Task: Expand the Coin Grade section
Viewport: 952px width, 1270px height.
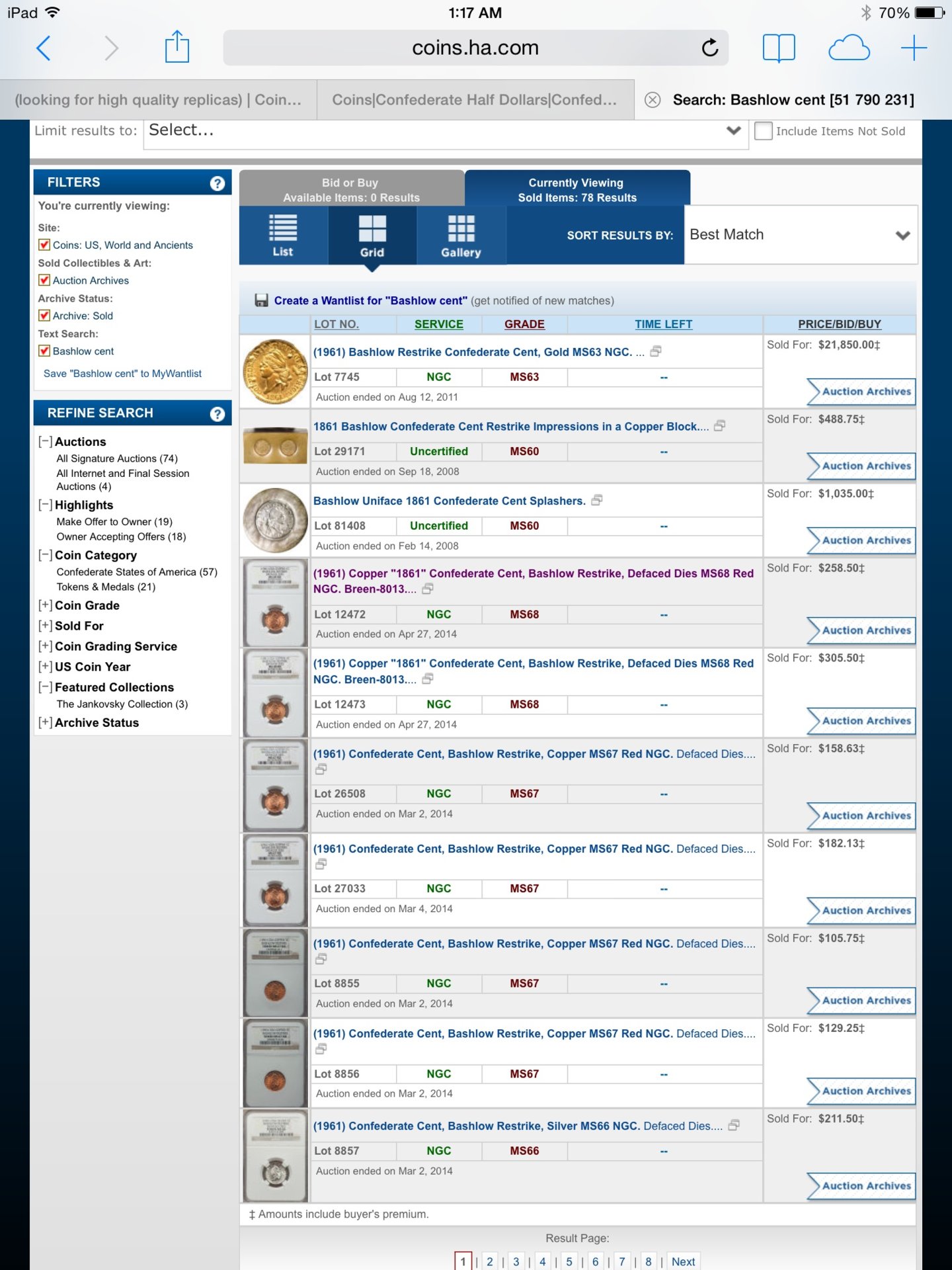Action: pyautogui.click(x=45, y=605)
